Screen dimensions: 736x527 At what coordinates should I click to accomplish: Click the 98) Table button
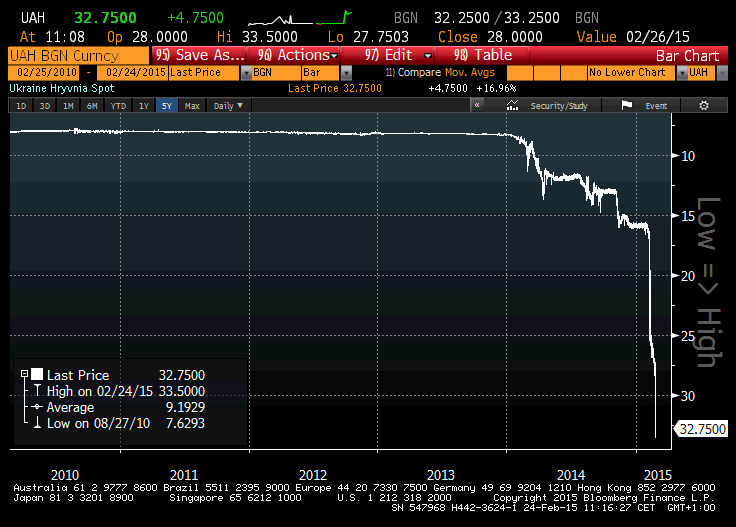tap(483, 55)
